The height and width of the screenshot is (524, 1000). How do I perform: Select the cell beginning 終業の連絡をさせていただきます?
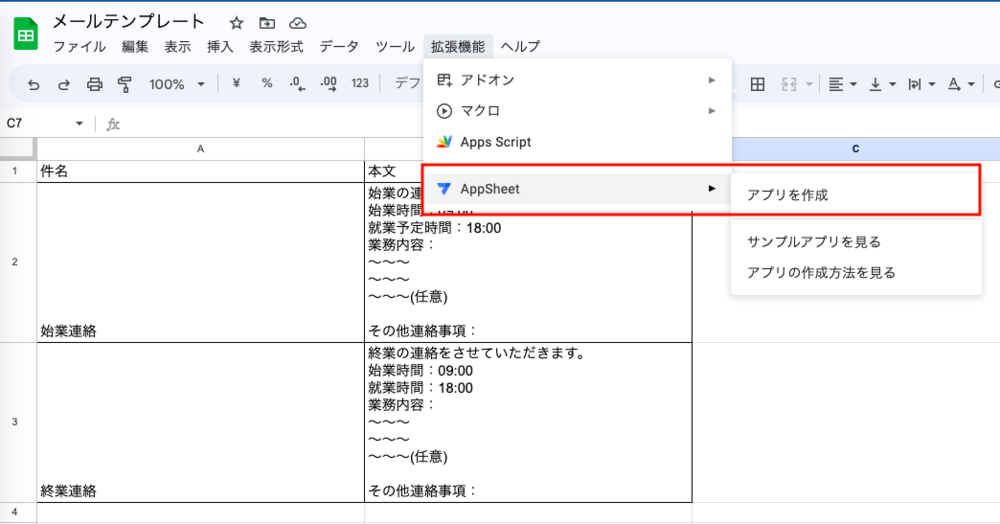coord(528,423)
